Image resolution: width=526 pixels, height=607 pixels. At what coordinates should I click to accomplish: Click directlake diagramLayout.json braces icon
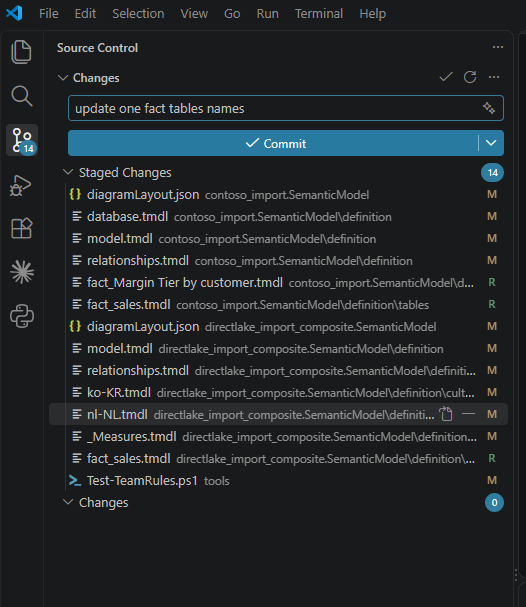pos(75,326)
